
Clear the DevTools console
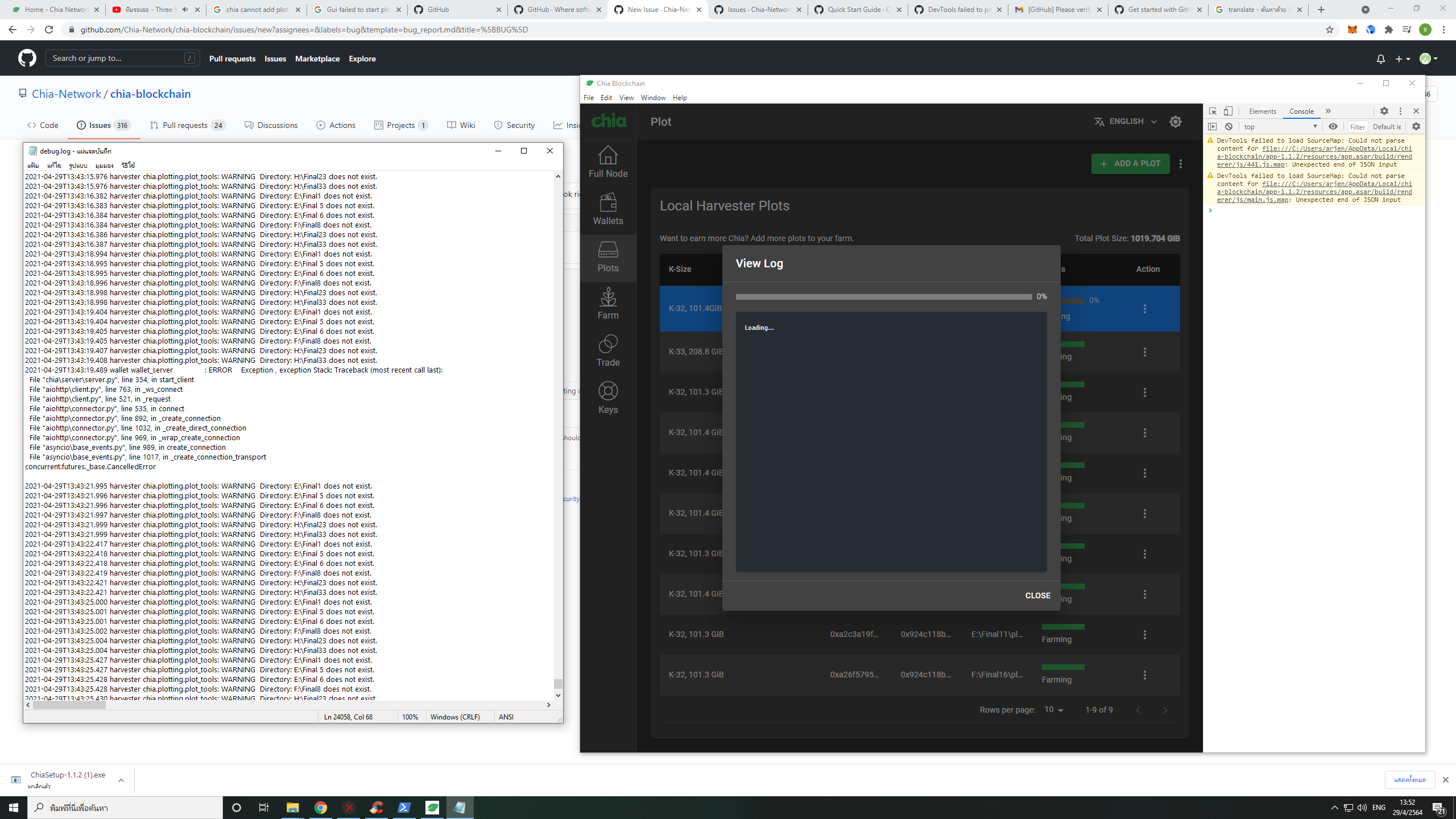1228,127
